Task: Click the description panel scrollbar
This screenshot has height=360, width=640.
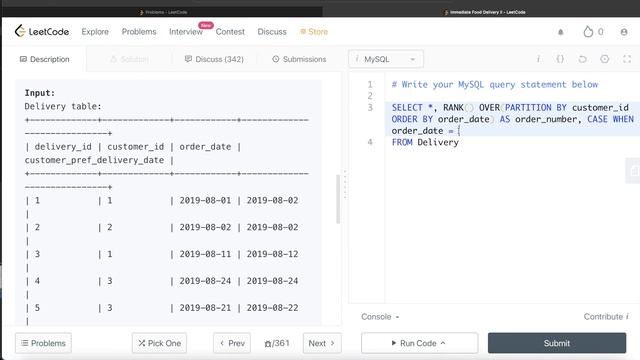Action: point(338,199)
